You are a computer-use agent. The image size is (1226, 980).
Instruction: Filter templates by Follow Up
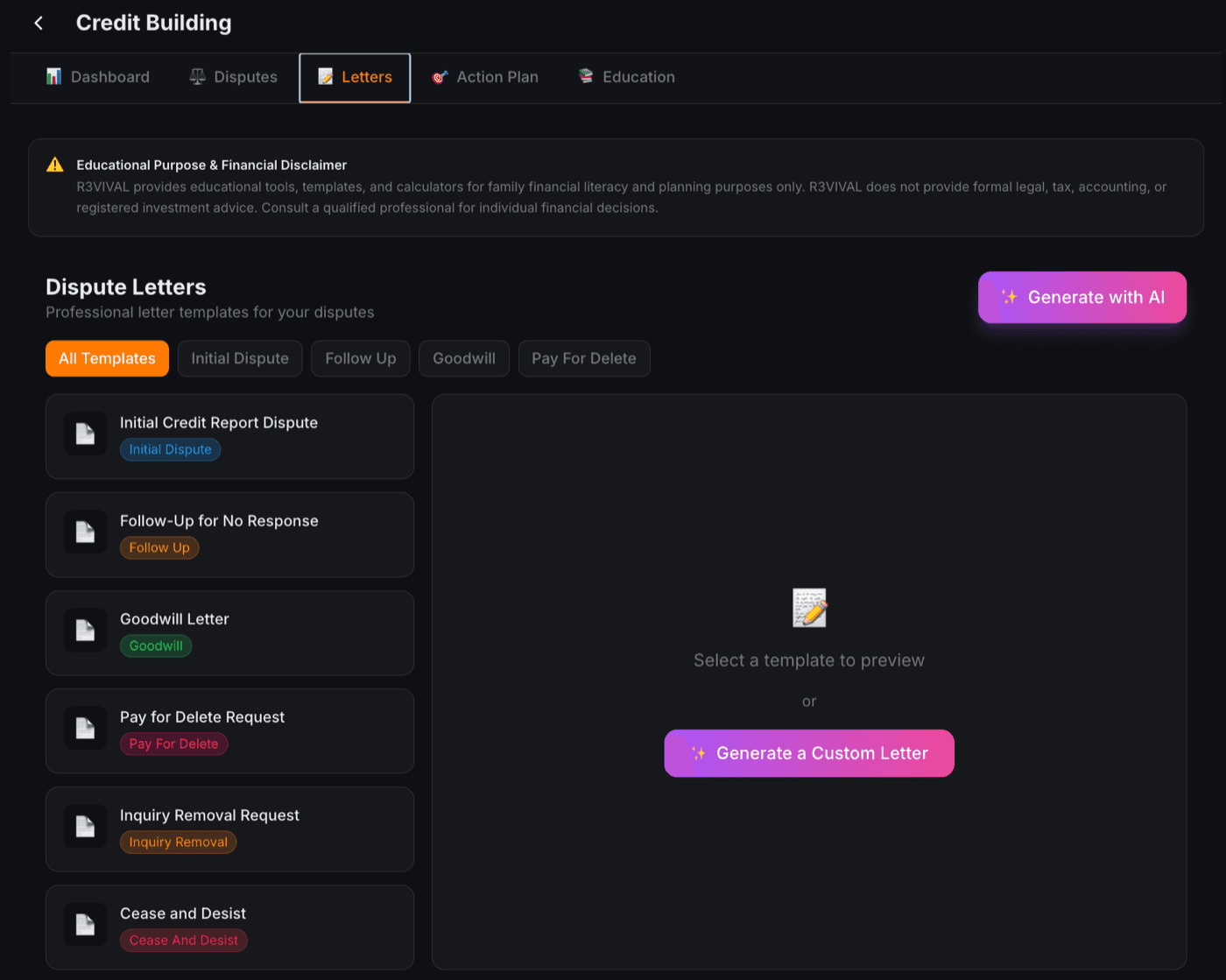click(361, 358)
